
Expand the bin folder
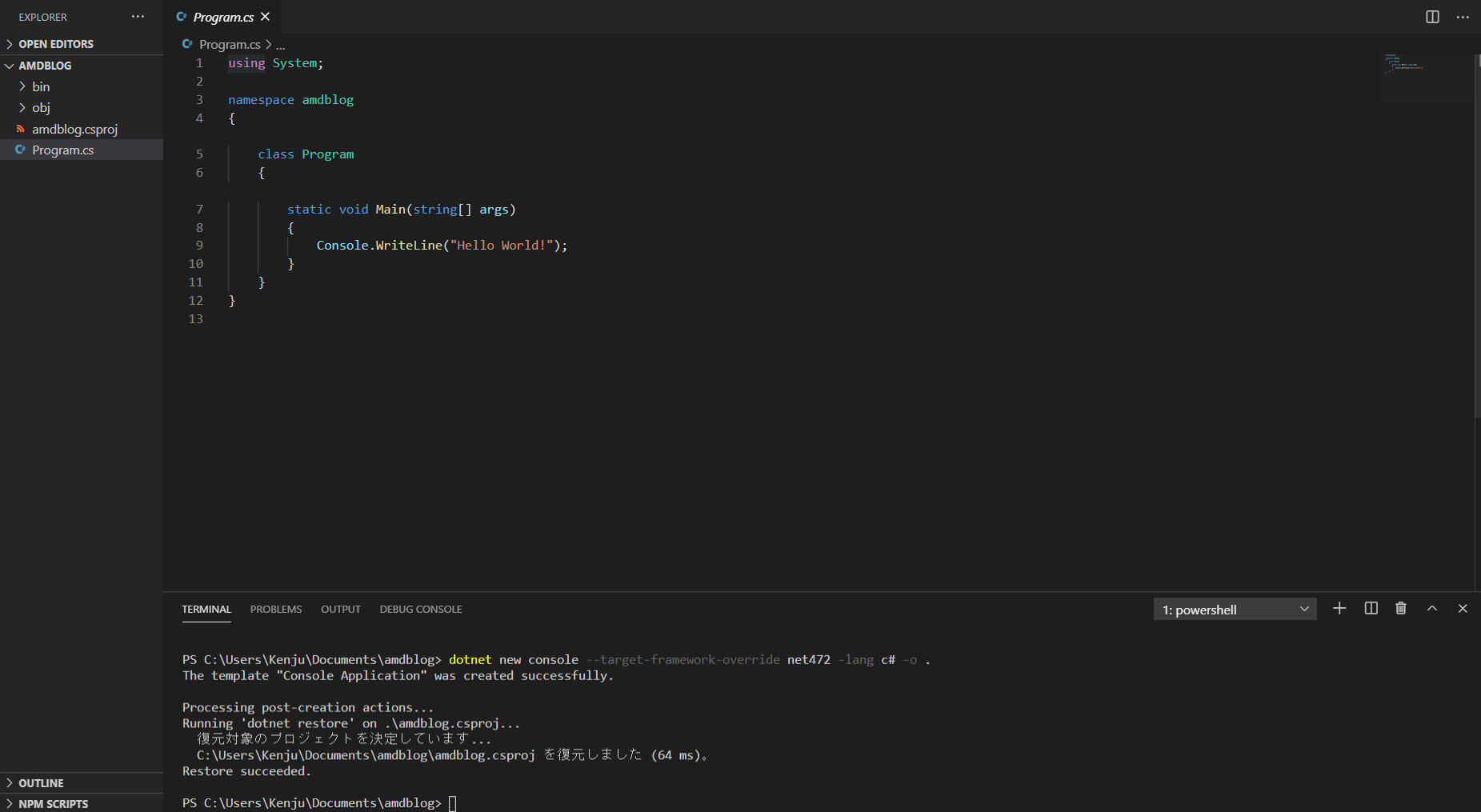[x=41, y=86]
